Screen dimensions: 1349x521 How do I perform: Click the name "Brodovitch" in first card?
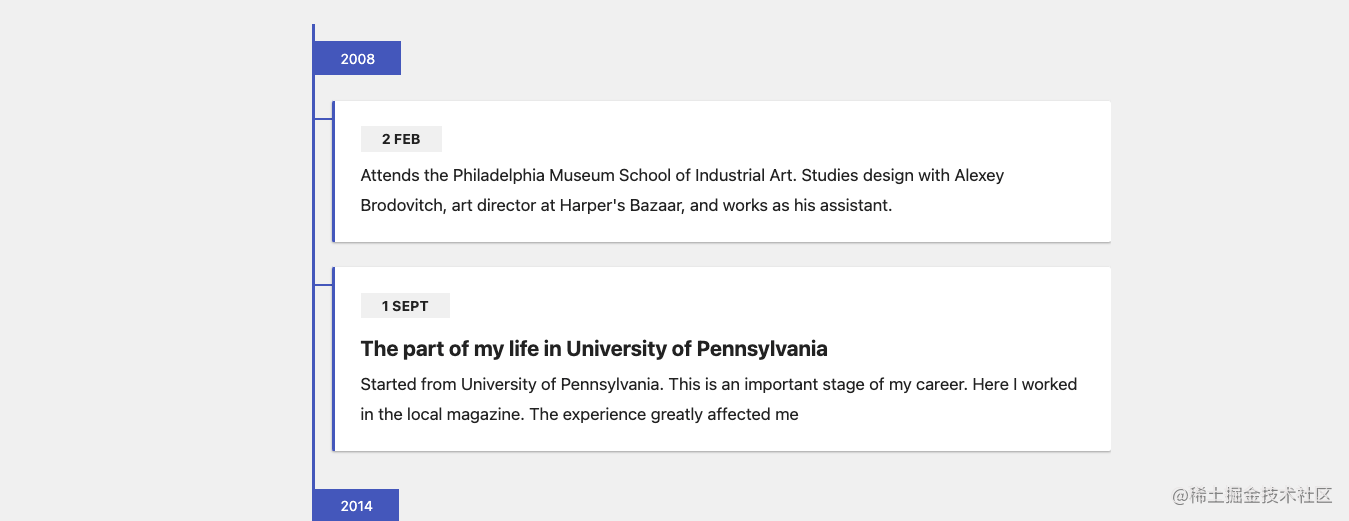click(x=401, y=206)
